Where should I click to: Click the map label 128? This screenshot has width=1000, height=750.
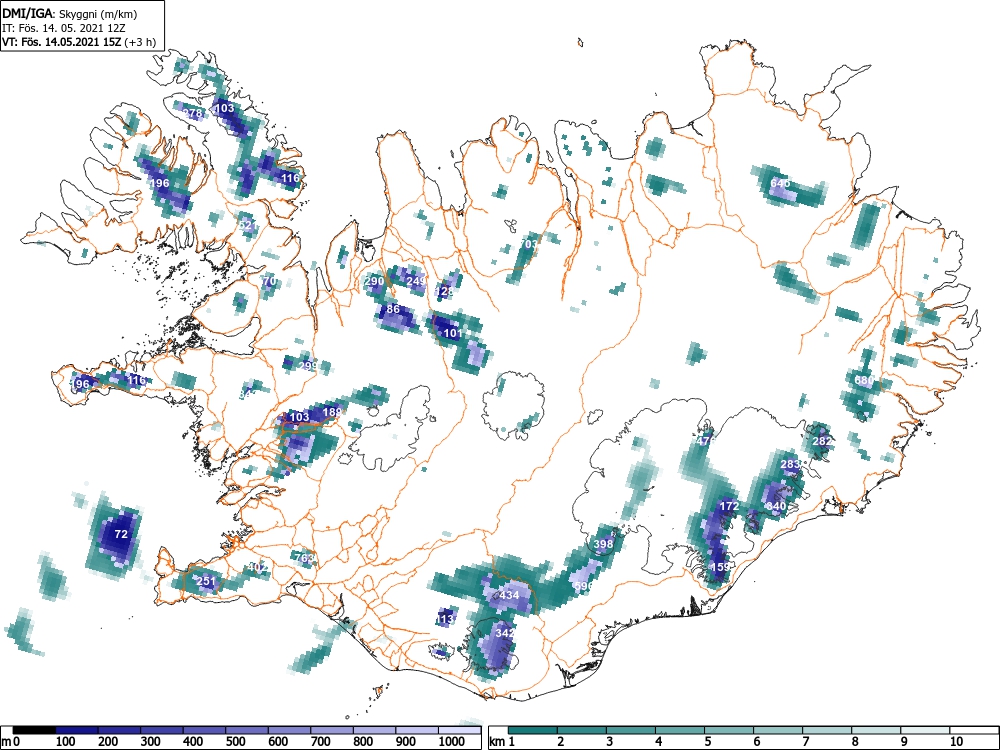coord(445,291)
